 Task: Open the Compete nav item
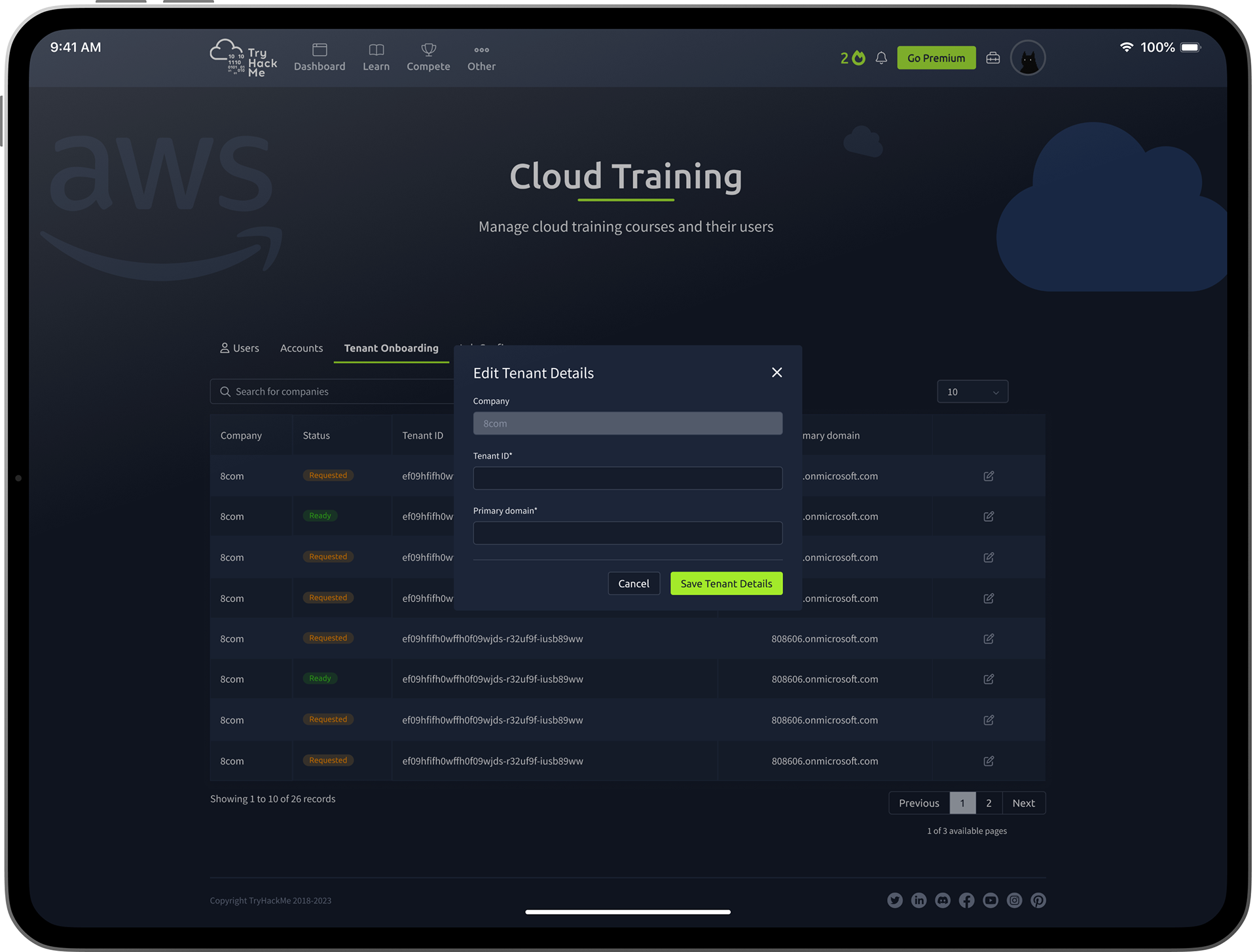tap(428, 58)
